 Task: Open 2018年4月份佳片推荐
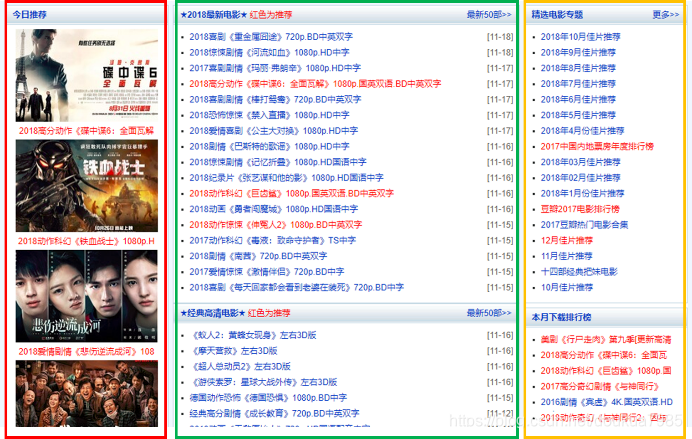[583, 131]
